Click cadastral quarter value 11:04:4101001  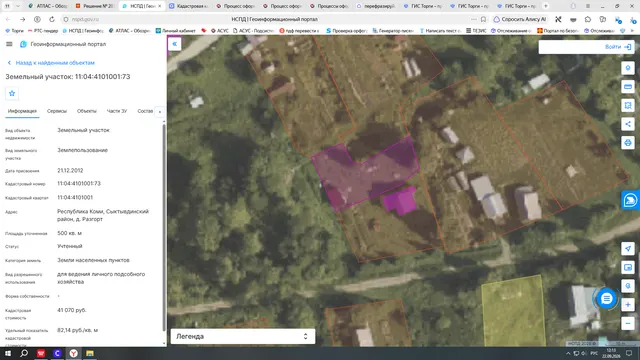pyautogui.click(x=75, y=198)
